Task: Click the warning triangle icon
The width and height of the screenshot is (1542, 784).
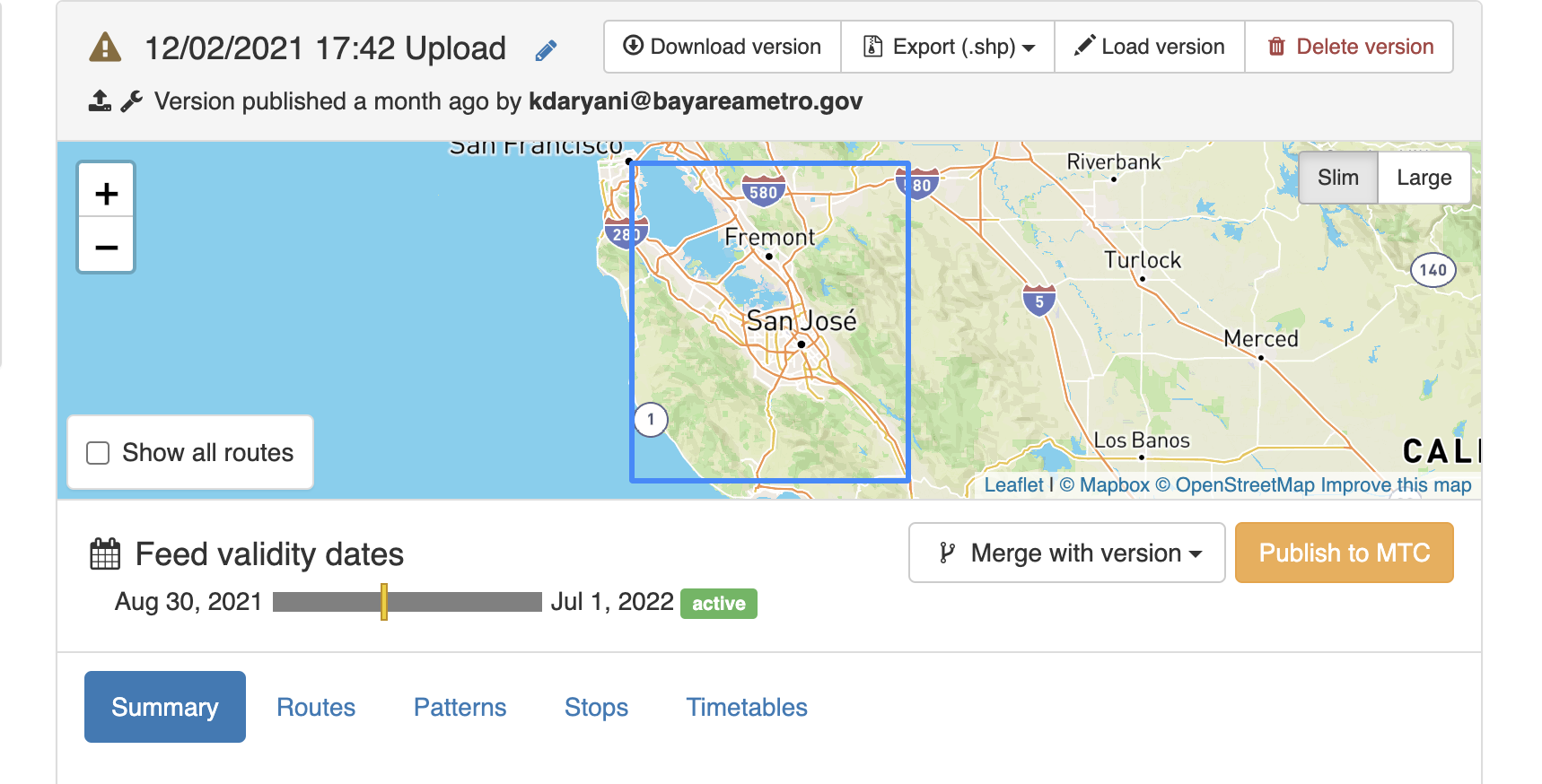Action: (x=106, y=47)
